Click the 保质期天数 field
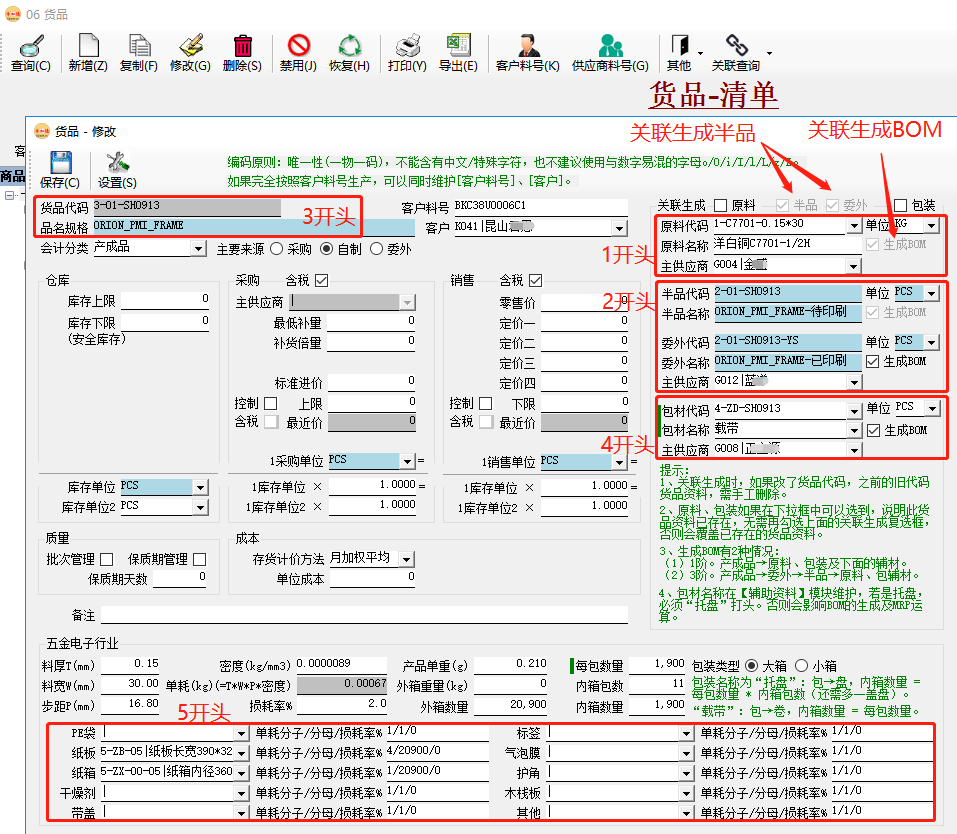The height and width of the screenshot is (834, 957). click(x=179, y=579)
